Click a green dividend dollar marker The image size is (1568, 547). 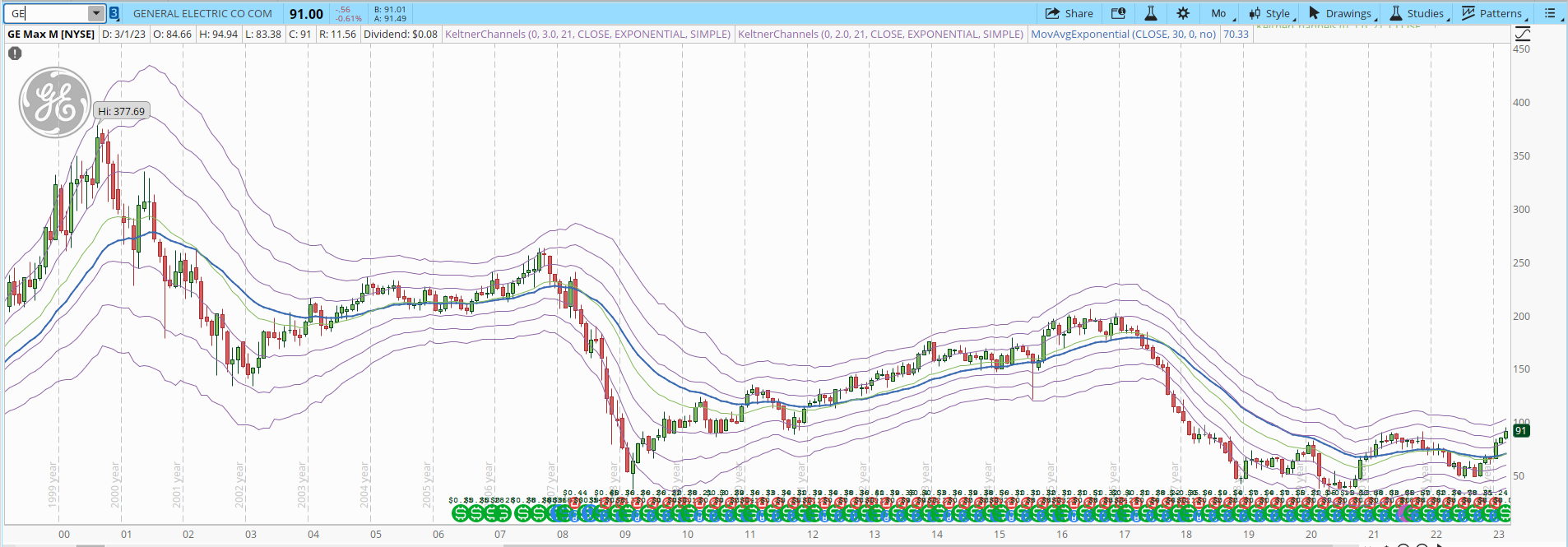460,513
